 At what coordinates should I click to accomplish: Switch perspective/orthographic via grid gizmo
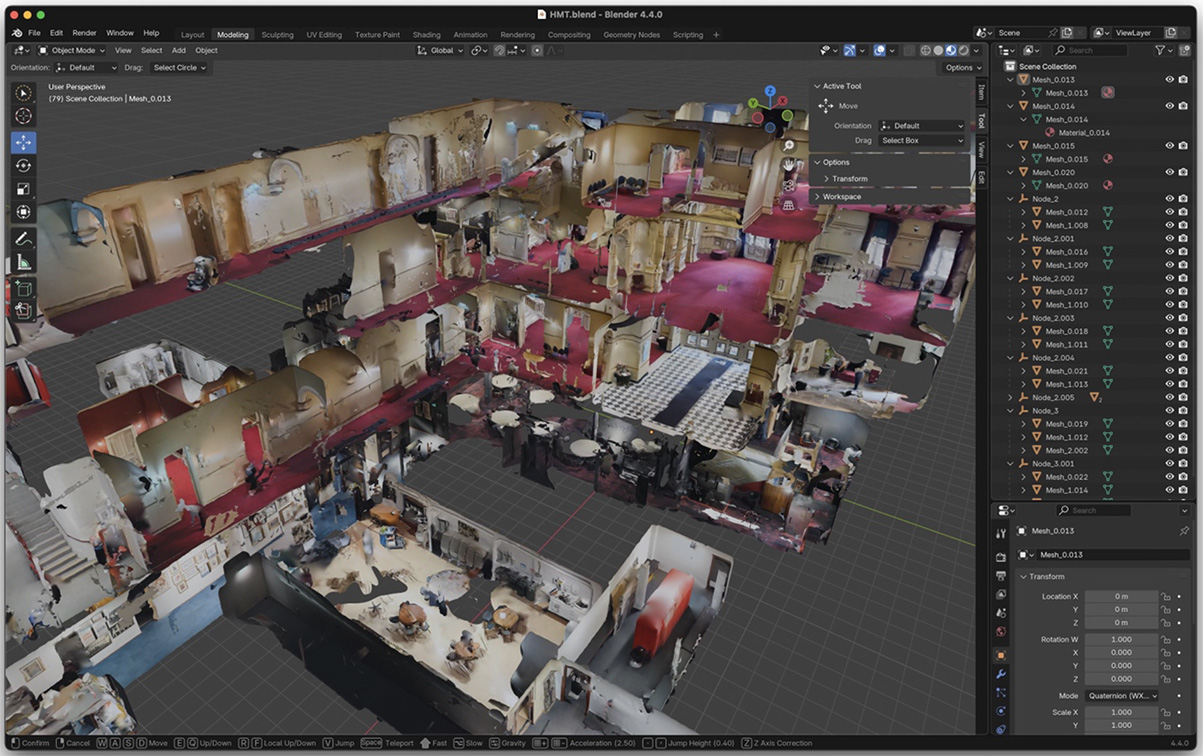click(789, 205)
